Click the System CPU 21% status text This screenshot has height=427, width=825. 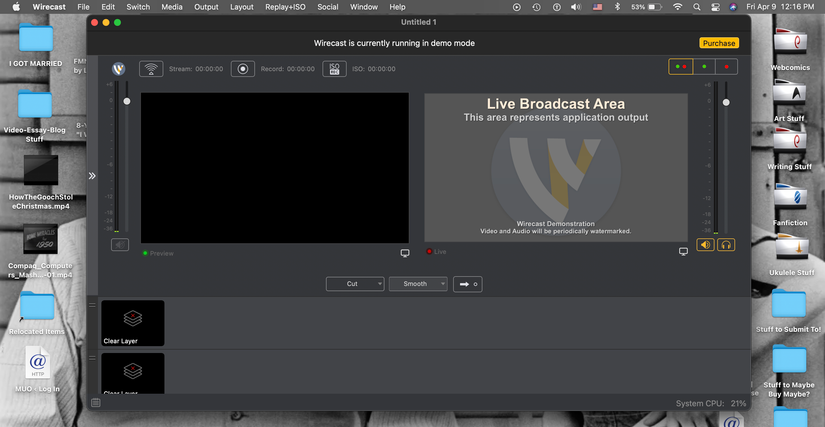[711, 403]
